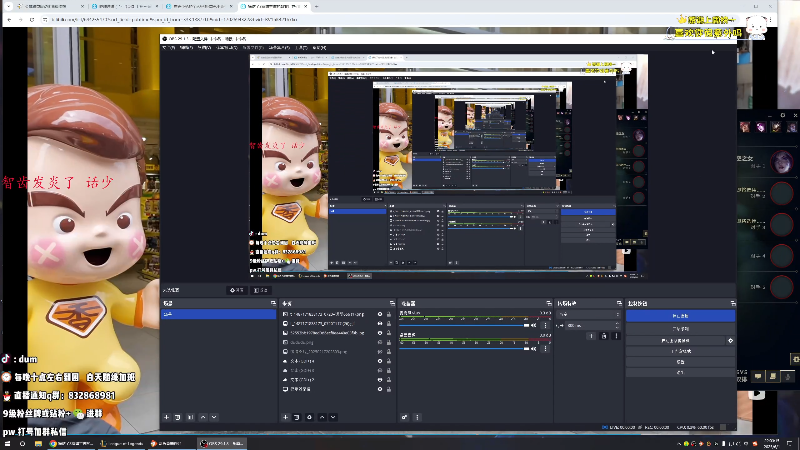Open OBS Docks menu
The height and width of the screenshot is (450, 800).
pyautogui.click(x=227, y=48)
